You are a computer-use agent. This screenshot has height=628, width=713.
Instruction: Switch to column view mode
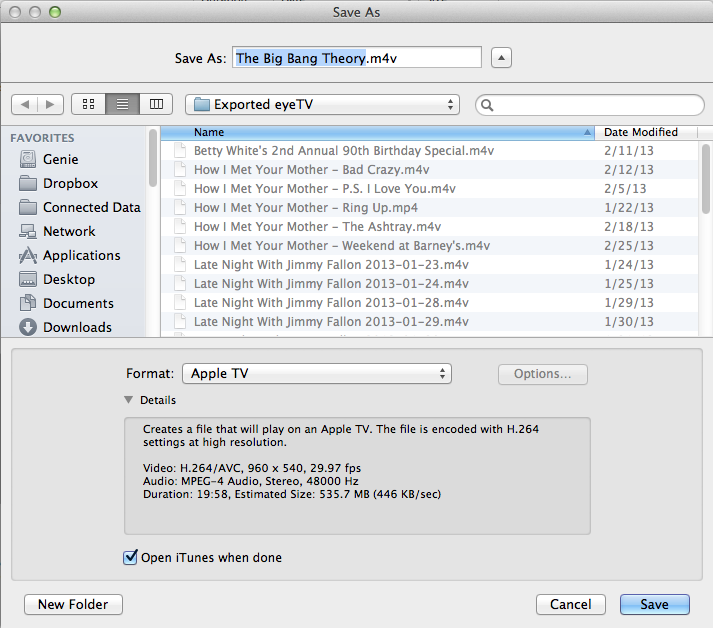[155, 104]
